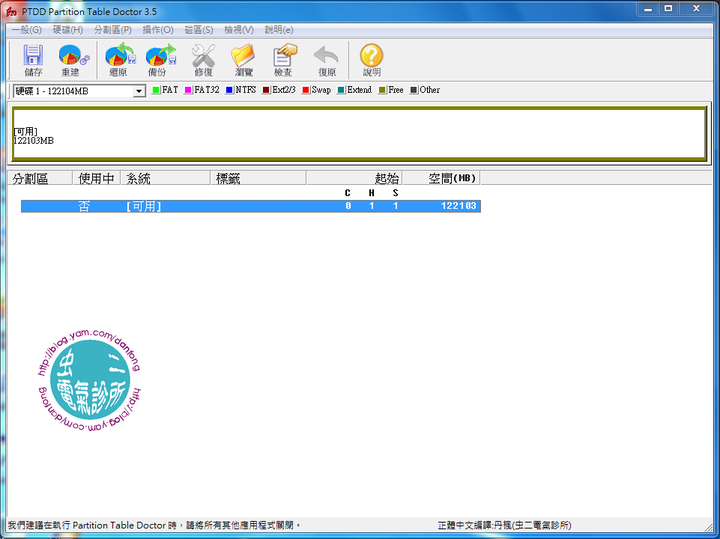Click the PTDD app icon in title bar
Viewport: 720px width, 539px height.
(11, 11)
